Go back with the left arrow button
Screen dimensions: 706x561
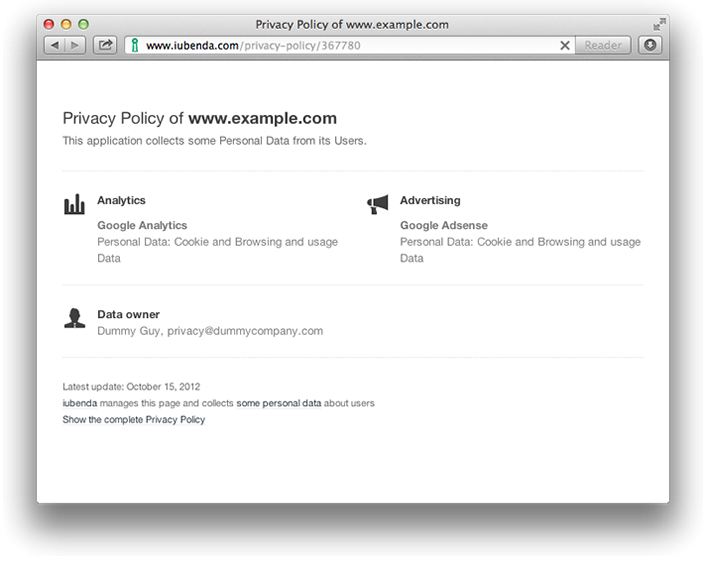tap(54, 45)
